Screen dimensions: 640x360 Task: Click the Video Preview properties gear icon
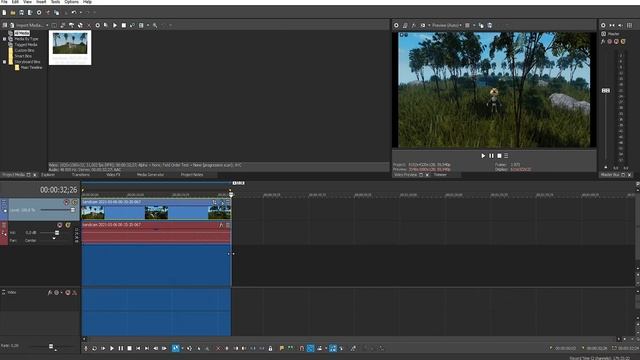point(396,25)
